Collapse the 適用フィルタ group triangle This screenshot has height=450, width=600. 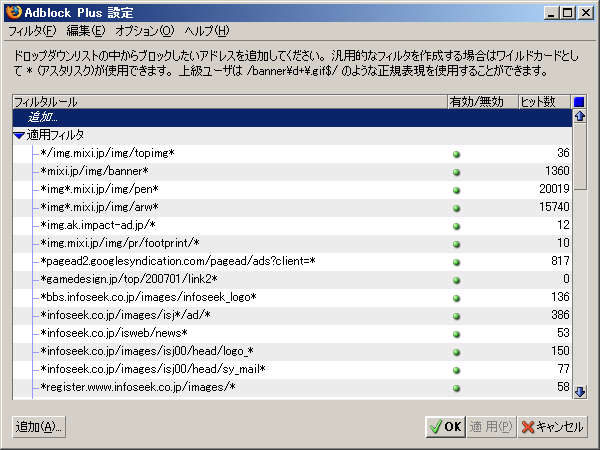click(19, 135)
